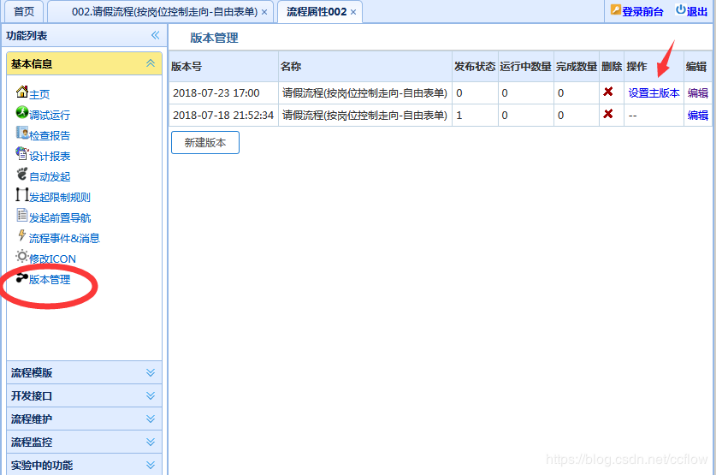The height and width of the screenshot is (475, 717).
Task: Click the check report icon beside 检查报告
Action: tap(22, 133)
